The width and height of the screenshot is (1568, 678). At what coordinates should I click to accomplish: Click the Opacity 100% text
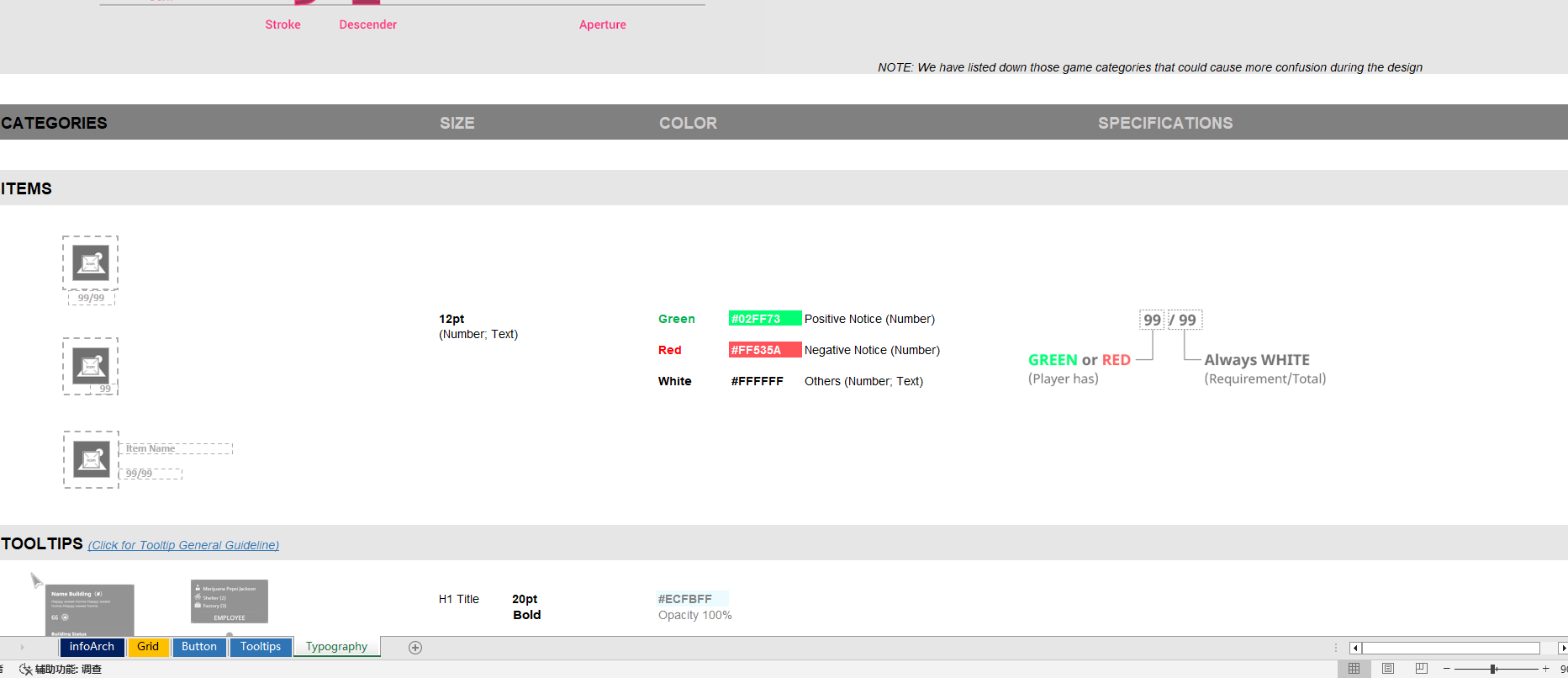695,615
